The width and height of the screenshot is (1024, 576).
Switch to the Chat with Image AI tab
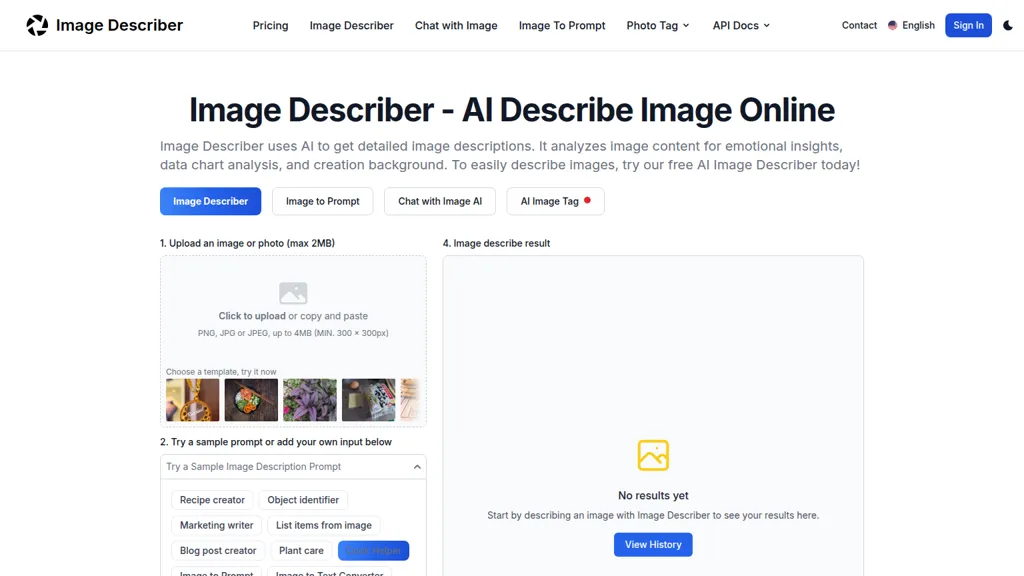point(440,201)
